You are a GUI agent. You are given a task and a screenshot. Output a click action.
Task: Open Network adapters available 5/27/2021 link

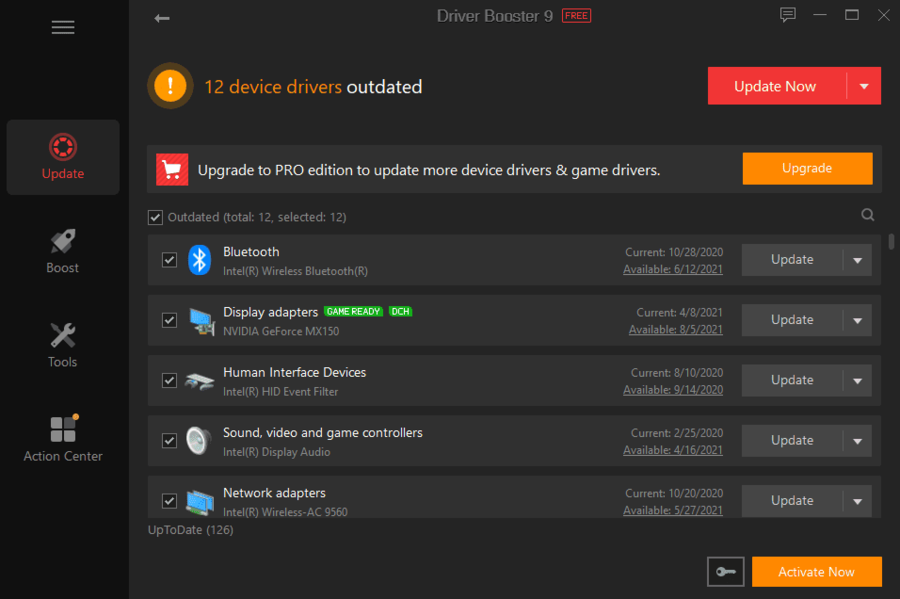click(x=673, y=510)
